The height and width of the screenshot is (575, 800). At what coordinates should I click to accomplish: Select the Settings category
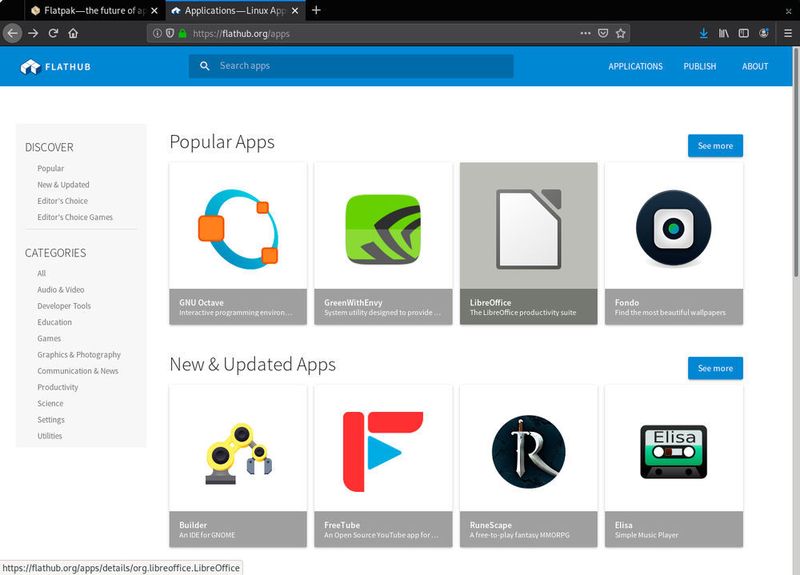pyautogui.click(x=51, y=420)
